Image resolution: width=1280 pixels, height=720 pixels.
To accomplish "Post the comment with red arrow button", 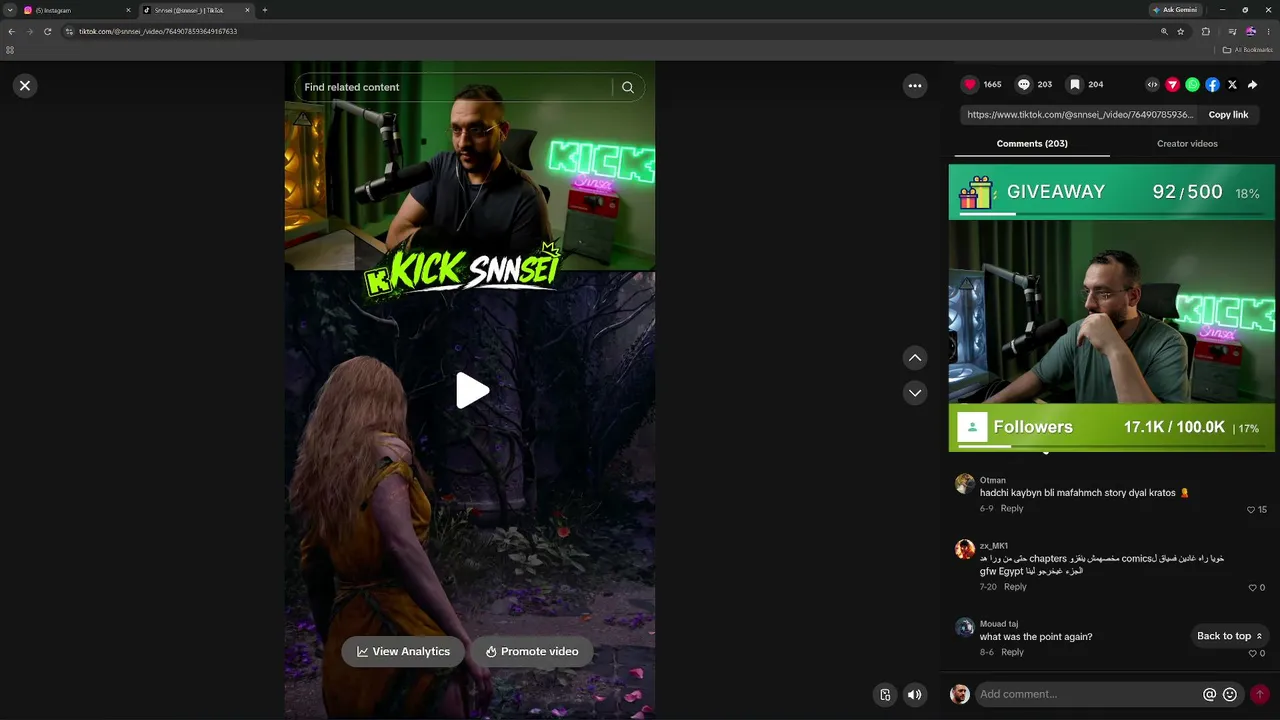I will [x=1259, y=694].
